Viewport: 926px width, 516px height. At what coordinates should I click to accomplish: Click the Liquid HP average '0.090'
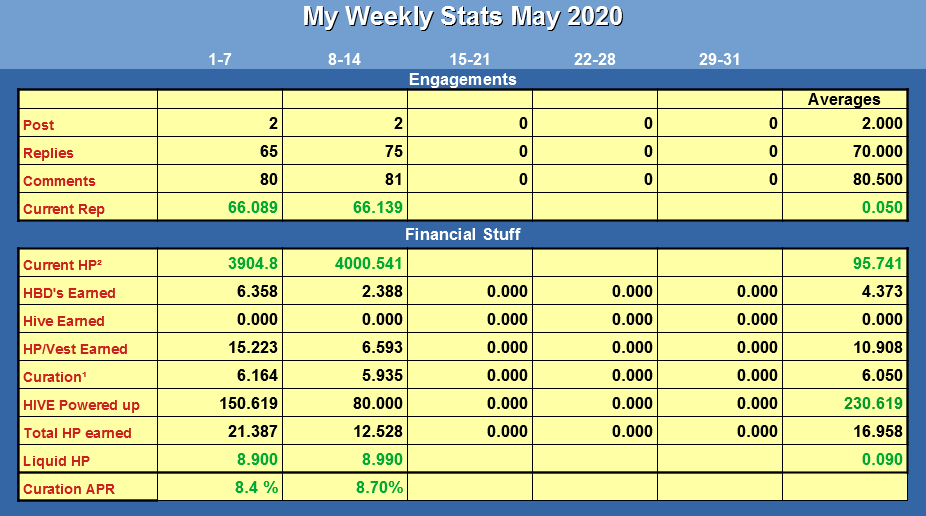tap(882, 459)
